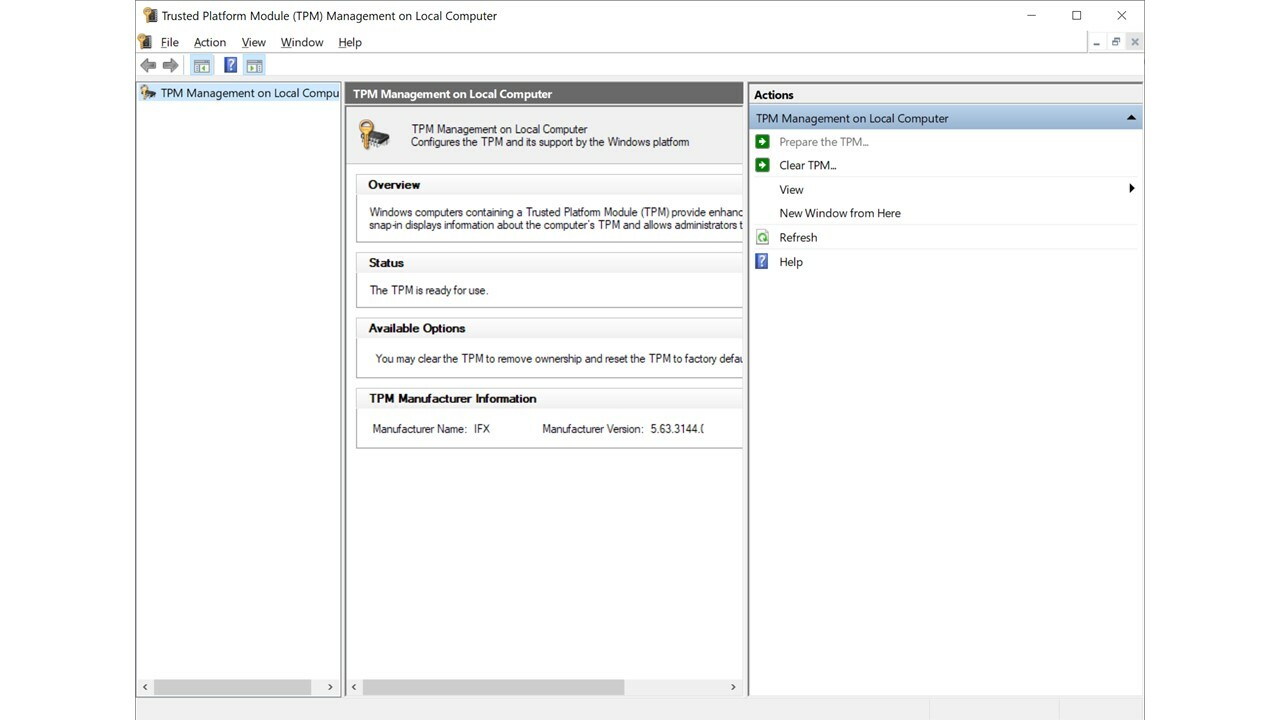
Task: Click Manufacturer Name IFX value
Action: (482, 428)
